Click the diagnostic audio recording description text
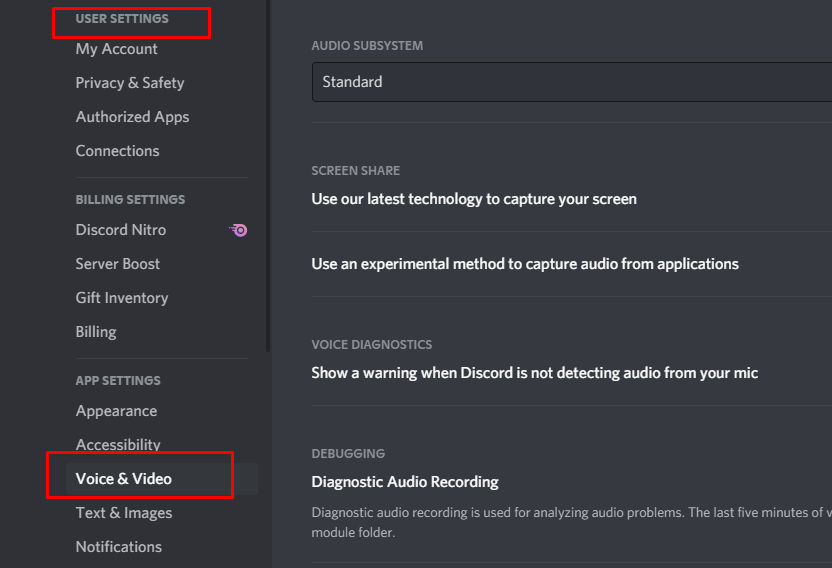Viewport: 832px width, 568px height. pyautogui.click(x=571, y=522)
